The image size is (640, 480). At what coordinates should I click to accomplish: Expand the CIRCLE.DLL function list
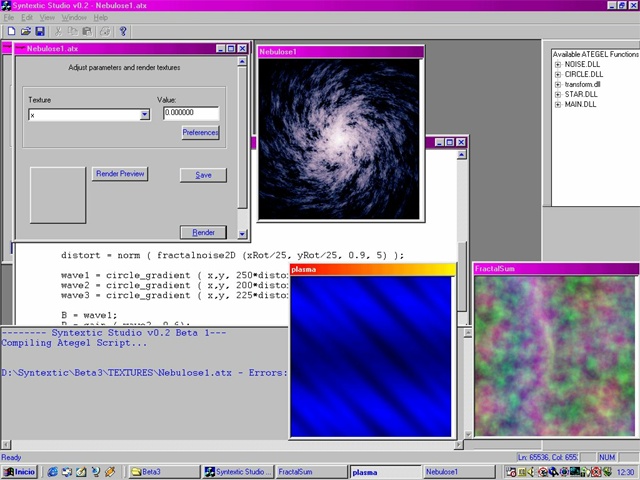coord(558,74)
